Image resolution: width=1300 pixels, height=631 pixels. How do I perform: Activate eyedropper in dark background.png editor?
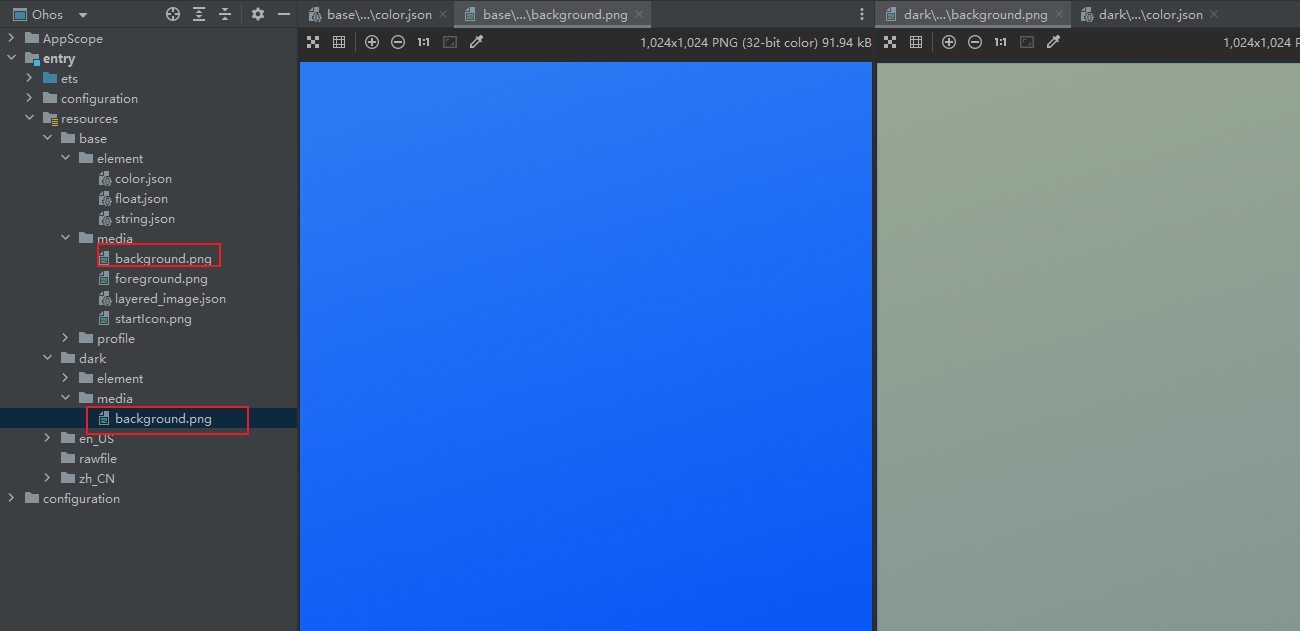coord(1053,42)
